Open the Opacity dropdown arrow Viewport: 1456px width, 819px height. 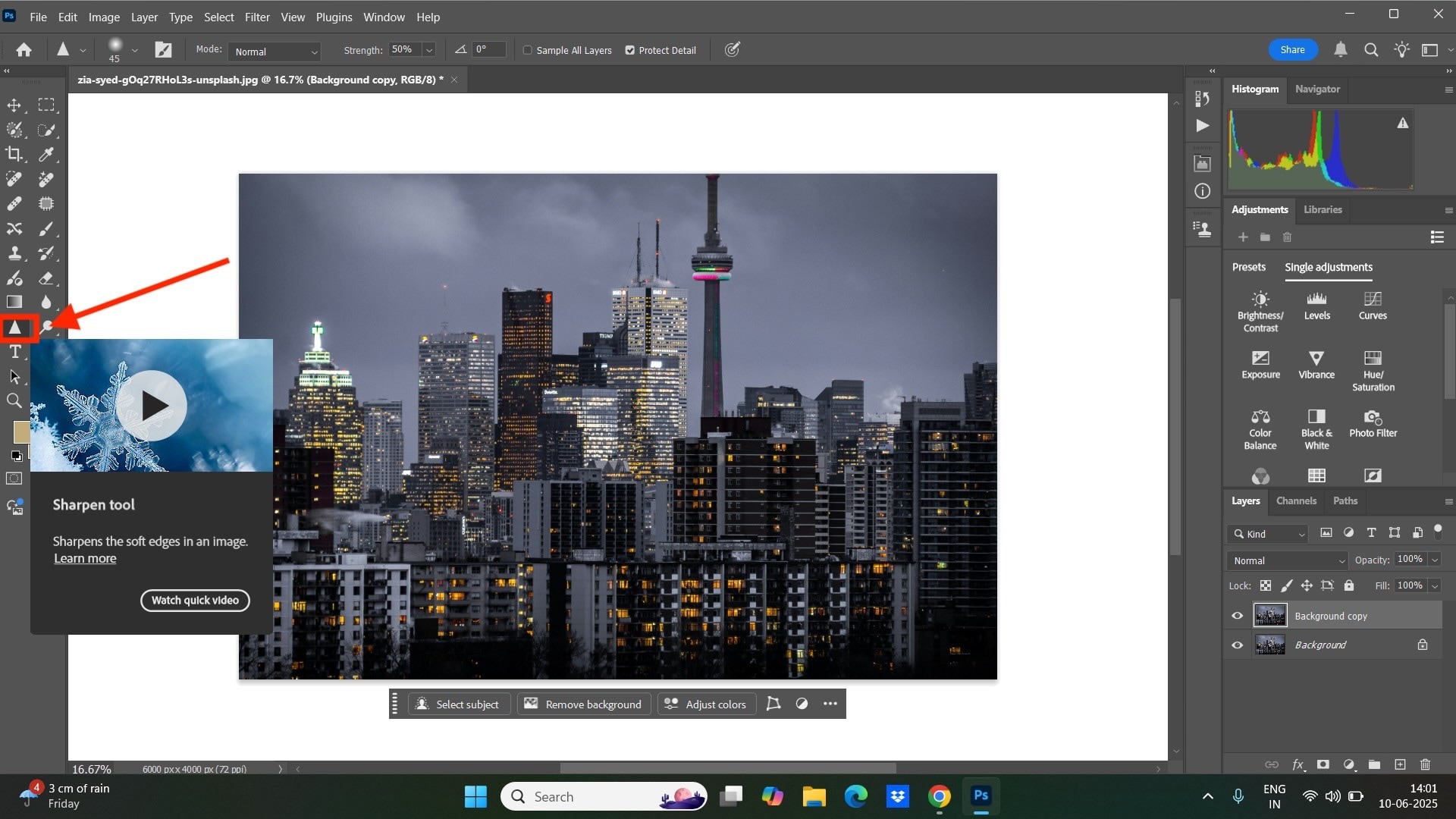[x=1435, y=560]
